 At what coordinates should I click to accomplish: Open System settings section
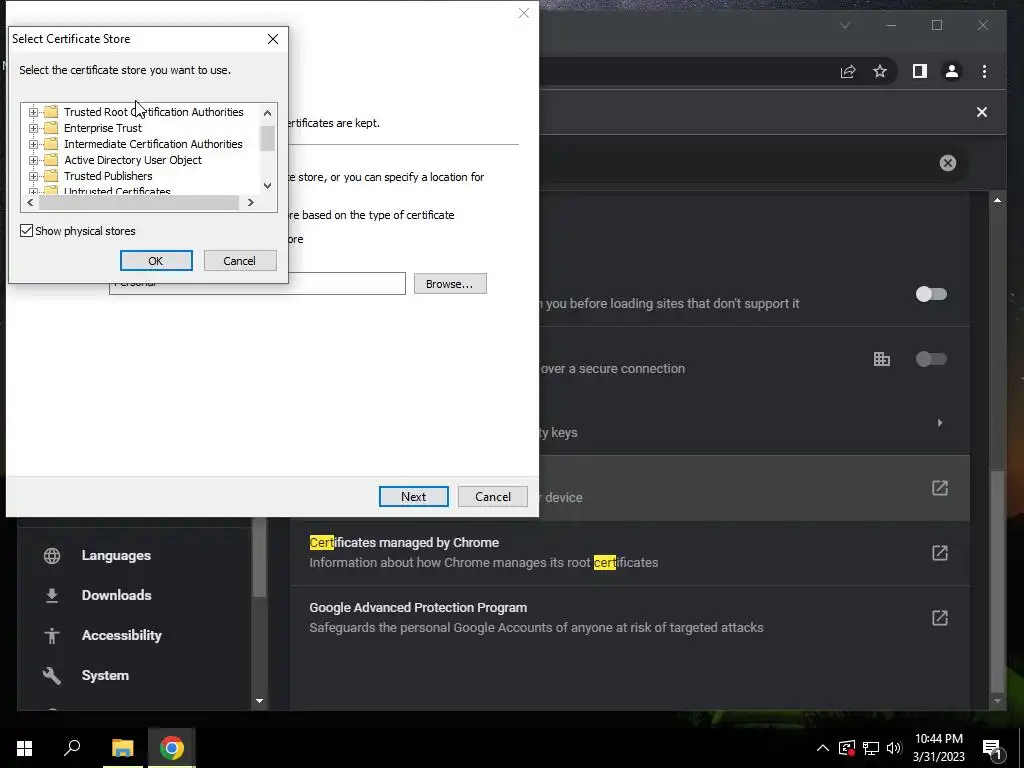[x=105, y=675]
